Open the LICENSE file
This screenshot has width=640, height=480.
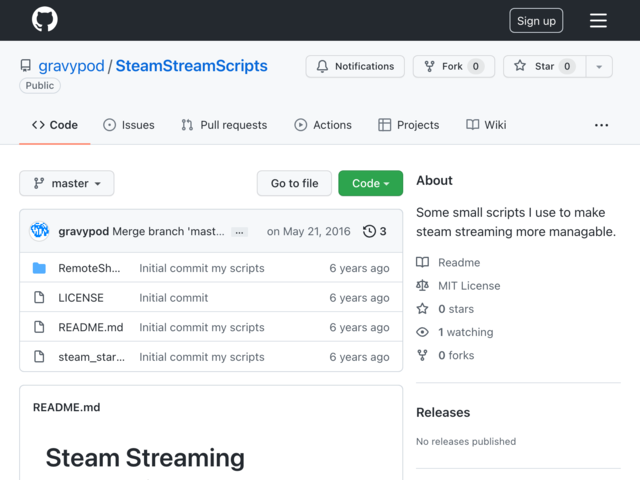[81, 298]
